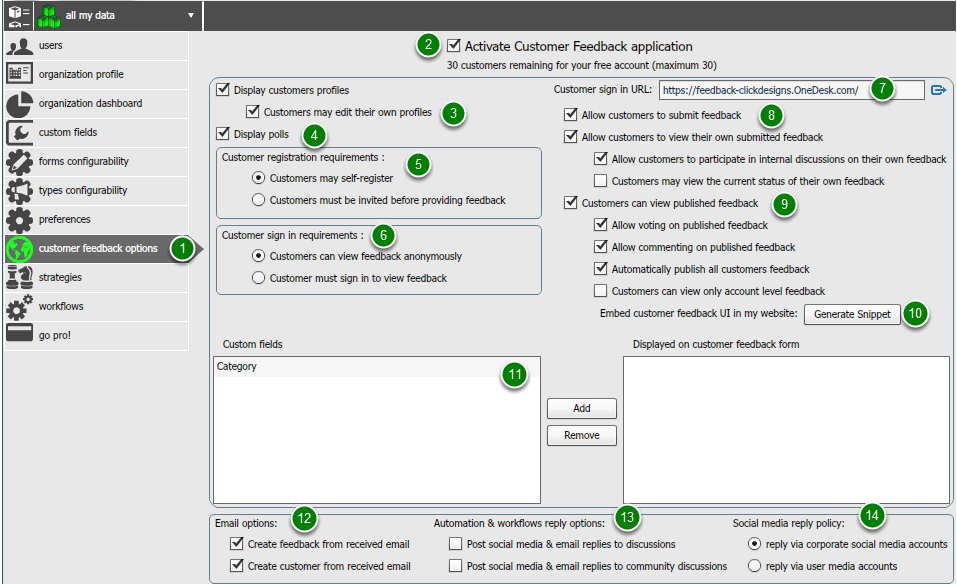Click the custom fields wrench icon

[19, 132]
